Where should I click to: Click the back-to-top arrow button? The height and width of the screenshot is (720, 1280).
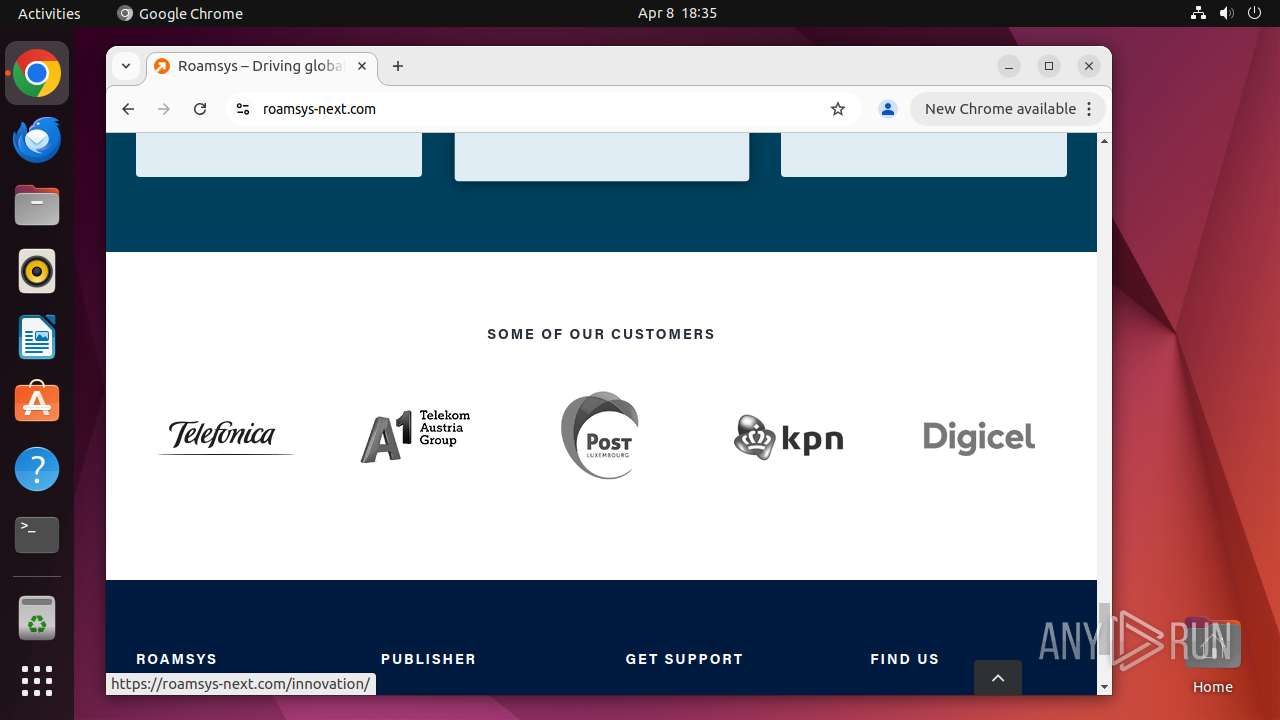pos(998,677)
